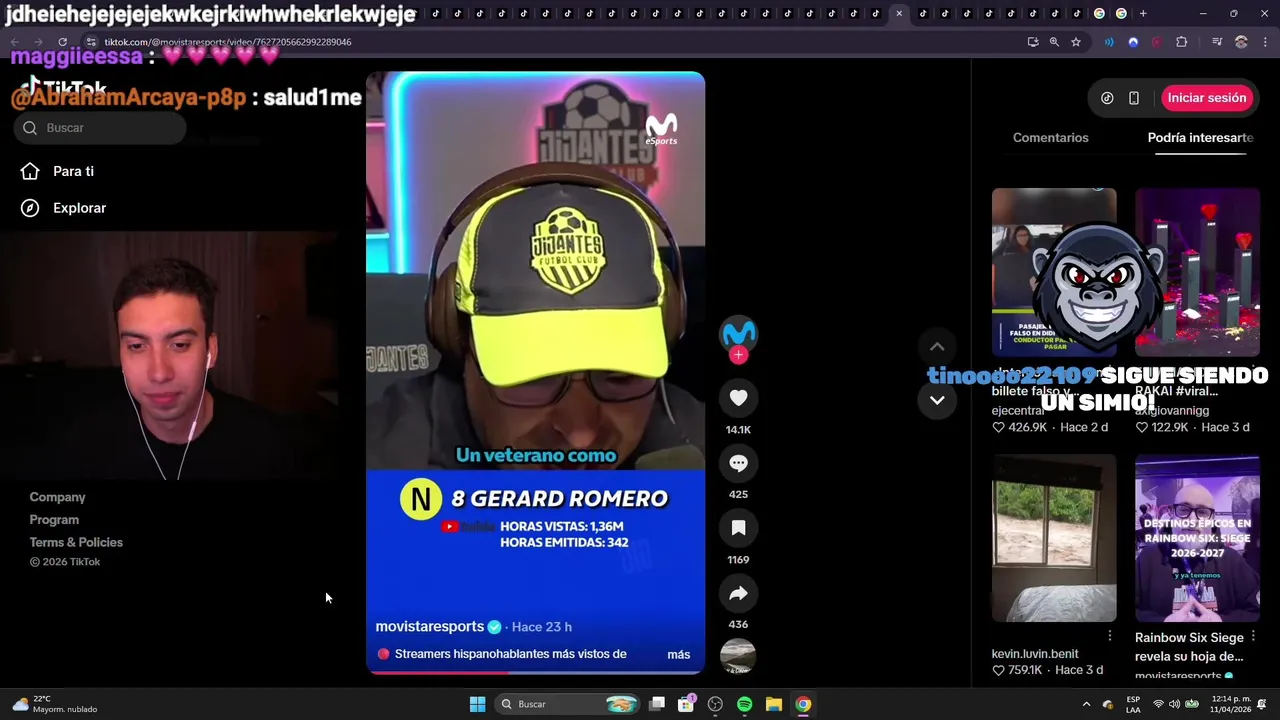1280x720 pixels.
Task: Open the Explorar section
Action: coord(79,208)
